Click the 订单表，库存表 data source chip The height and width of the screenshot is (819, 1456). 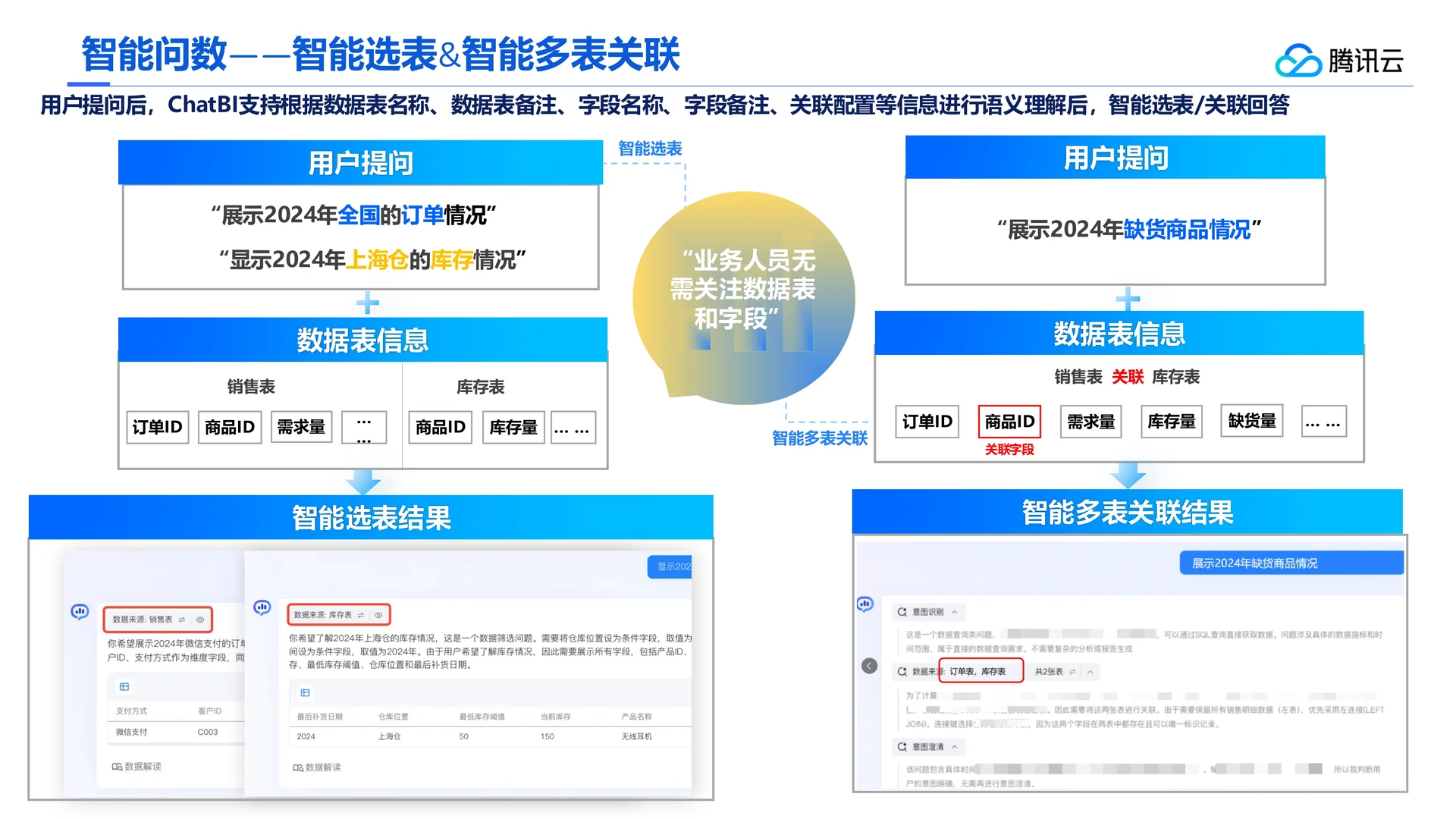(x=979, y=672)
